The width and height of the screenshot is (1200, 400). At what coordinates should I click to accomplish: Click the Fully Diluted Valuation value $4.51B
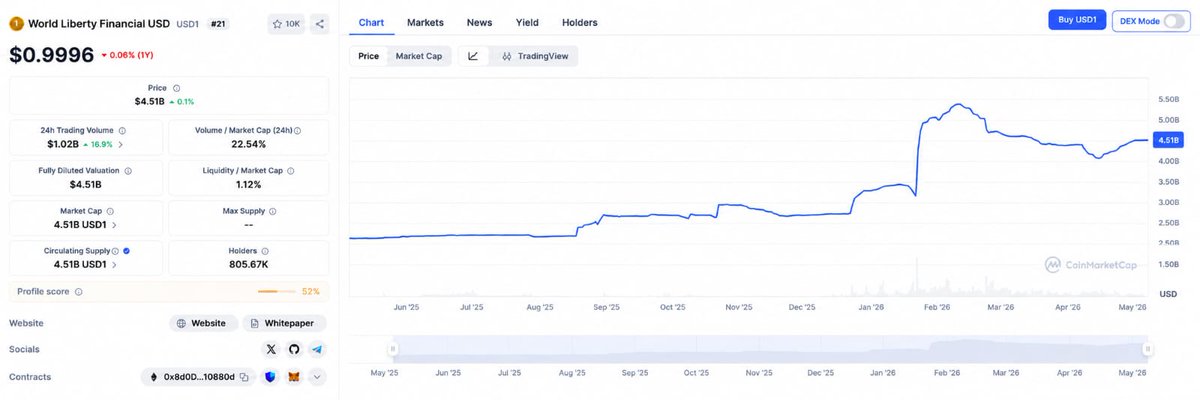pyautogui.click(x=86, y=185)
